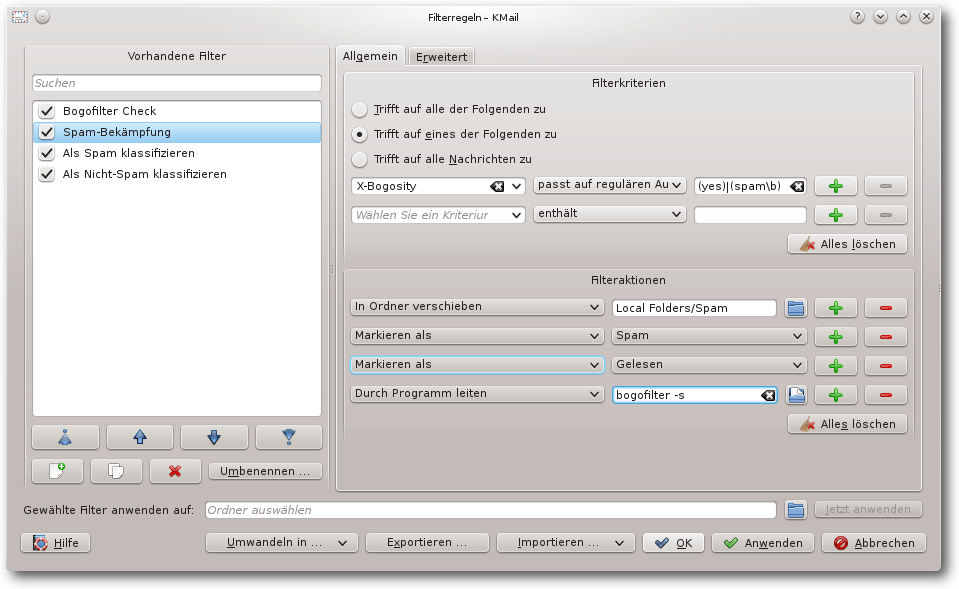Click the question-mark help button in title bar

click(x=857, y=17)
